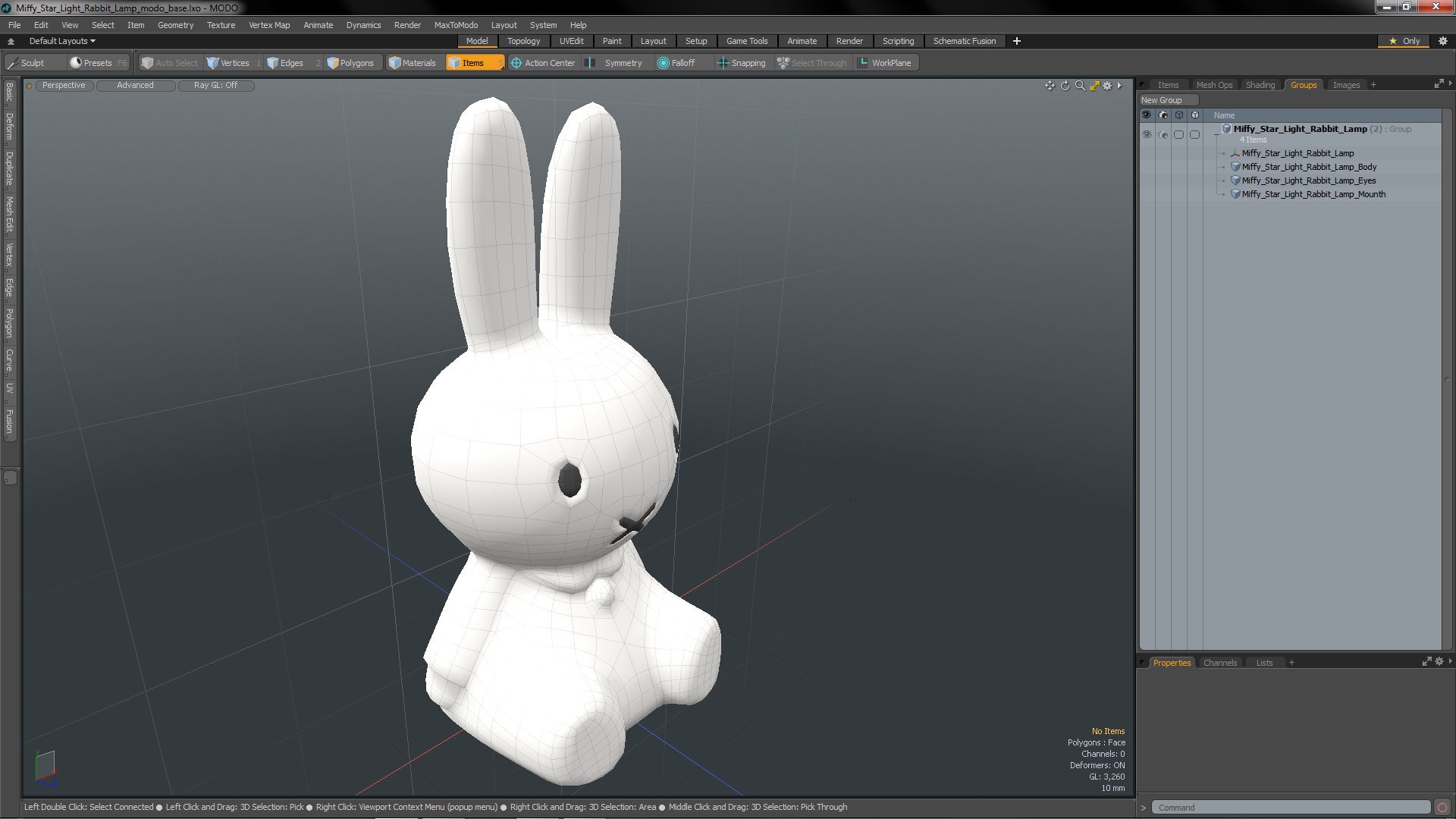Open viewport settings gear icon

pyautogui.click(x=1107, y=86)
